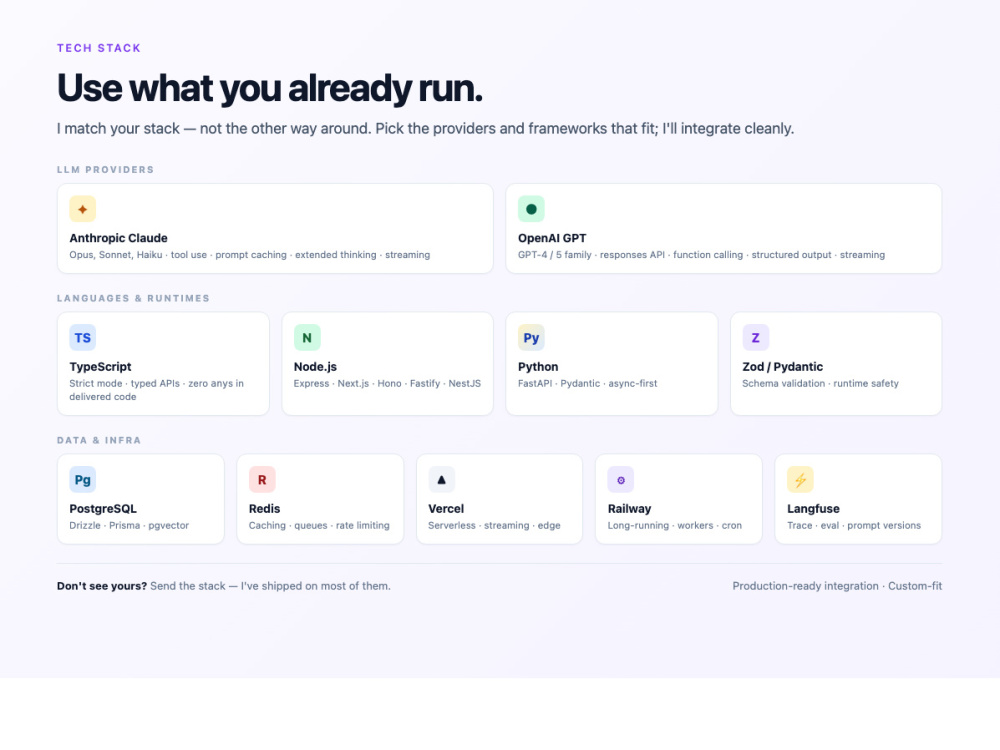Click the 'I match your stack' subtitle

click(x=425, y=129)
